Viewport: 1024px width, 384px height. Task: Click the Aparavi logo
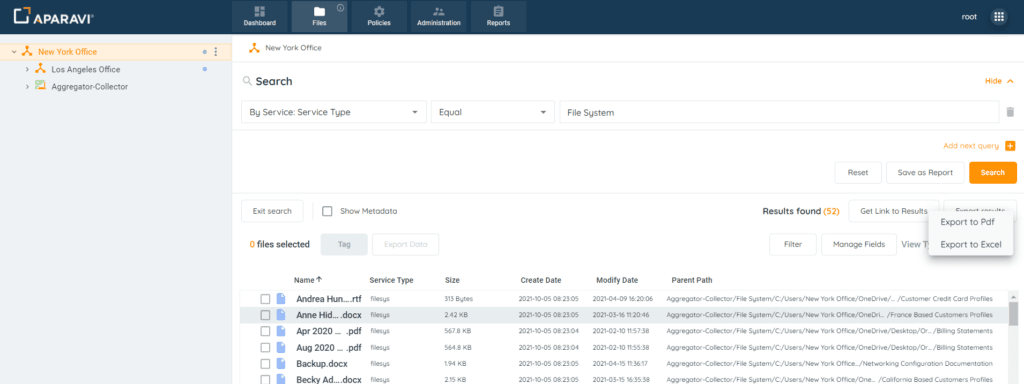54,16
